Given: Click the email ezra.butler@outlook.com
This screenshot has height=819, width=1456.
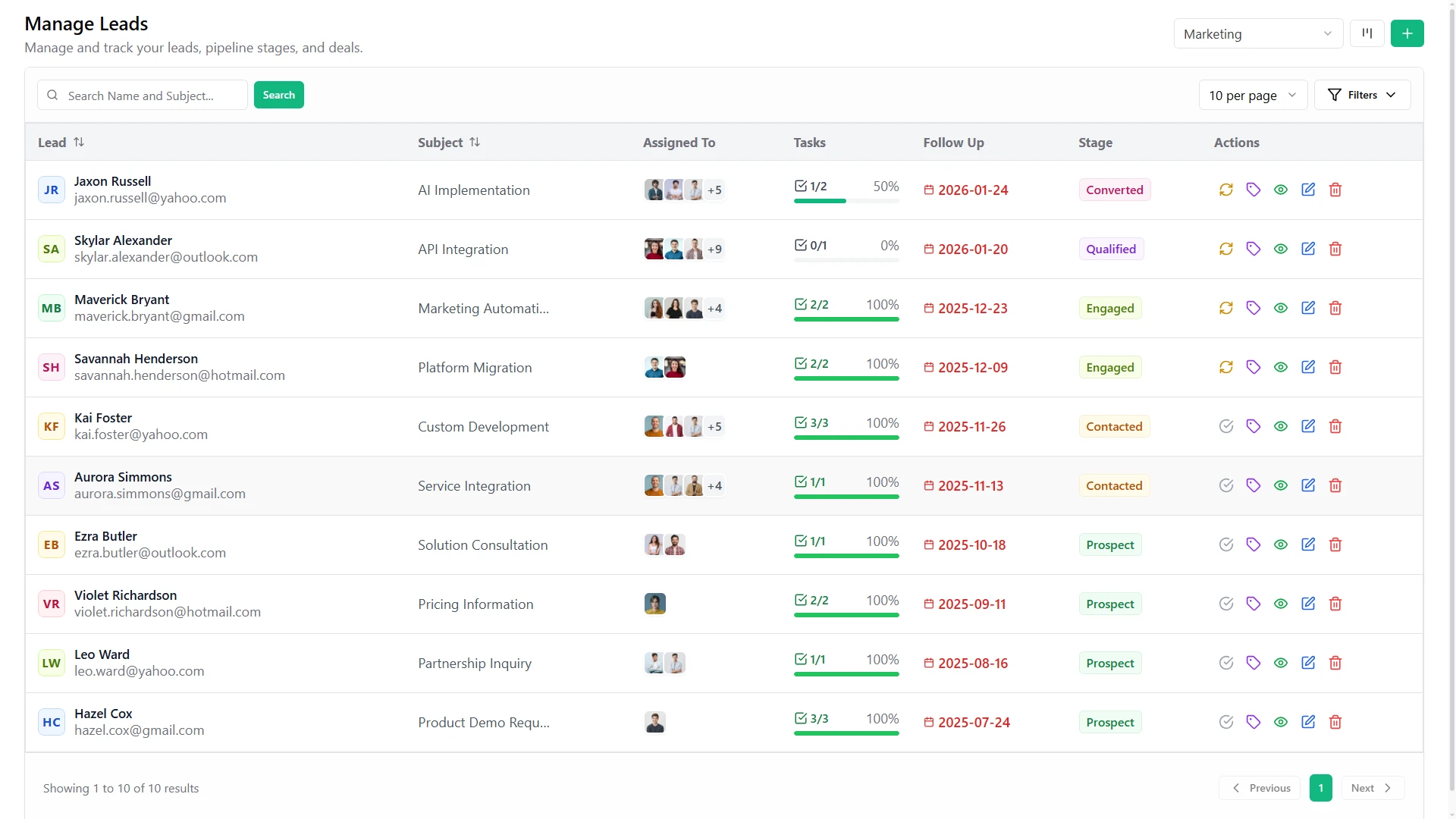Looking at the screenshot, I should 150,553.
